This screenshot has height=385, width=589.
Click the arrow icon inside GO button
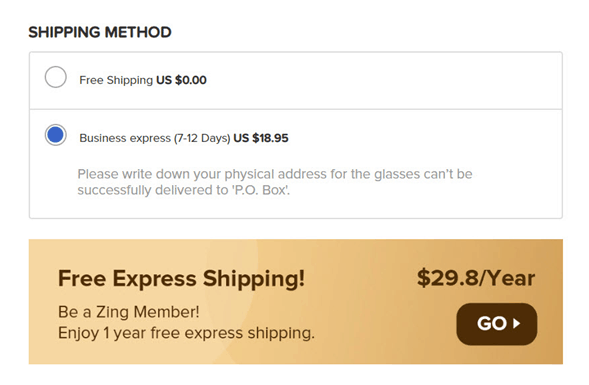click(x=517, y=323)
